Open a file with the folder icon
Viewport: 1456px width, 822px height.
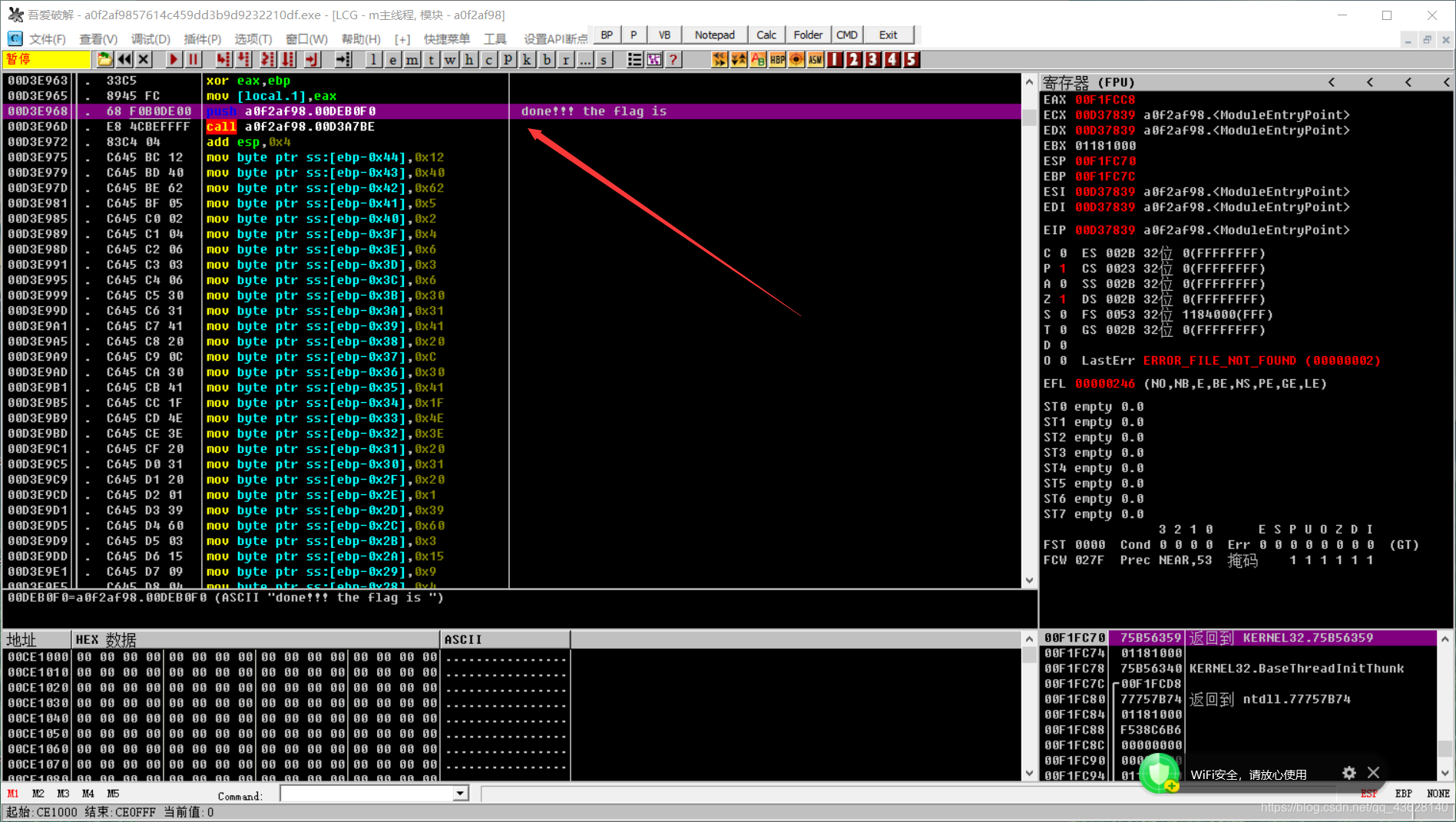[104, 60]
